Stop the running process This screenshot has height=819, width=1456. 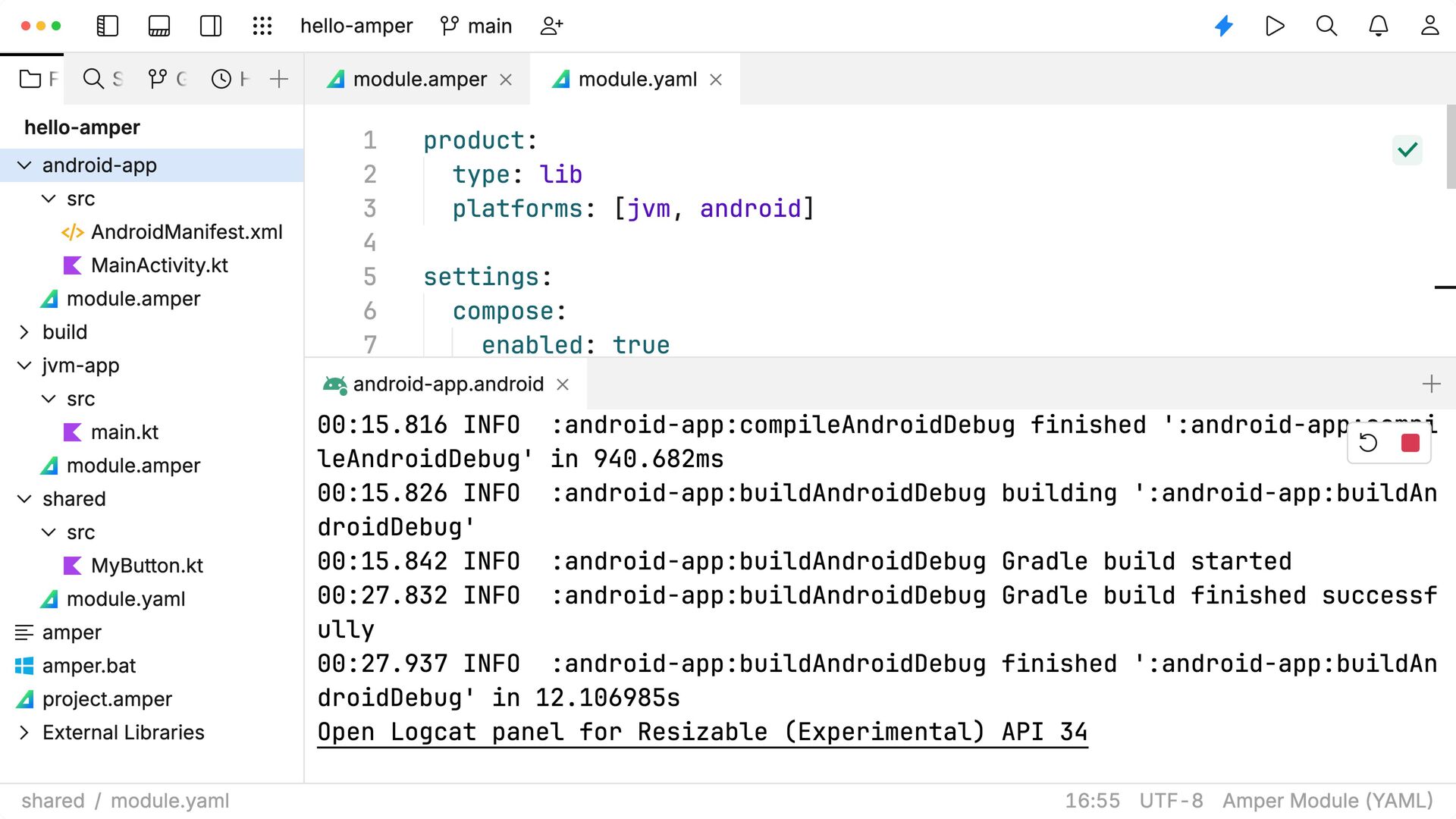(1410, 443)
